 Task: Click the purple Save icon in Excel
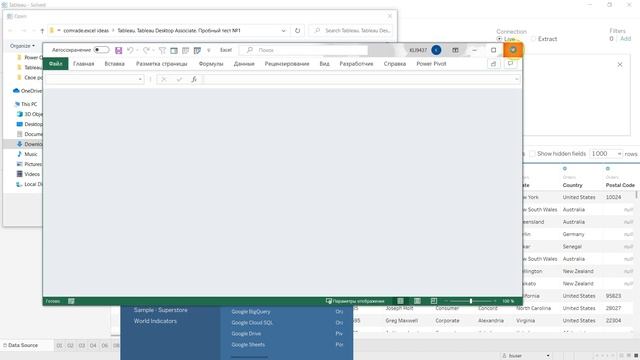pos(118,50)
